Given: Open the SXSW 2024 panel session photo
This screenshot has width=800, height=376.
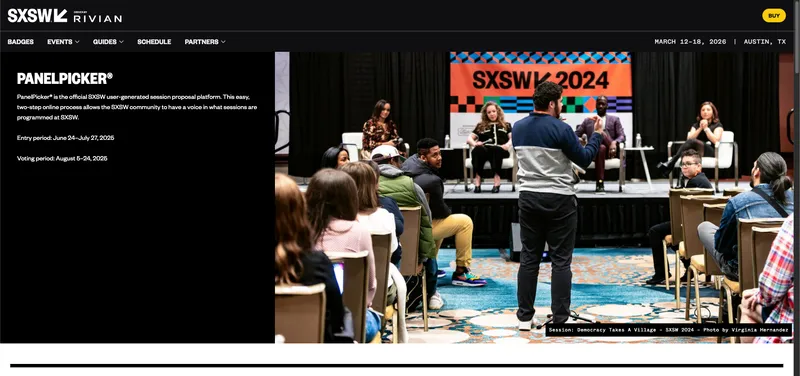Looking at the screenshot, I should click(x=534, y=197).
